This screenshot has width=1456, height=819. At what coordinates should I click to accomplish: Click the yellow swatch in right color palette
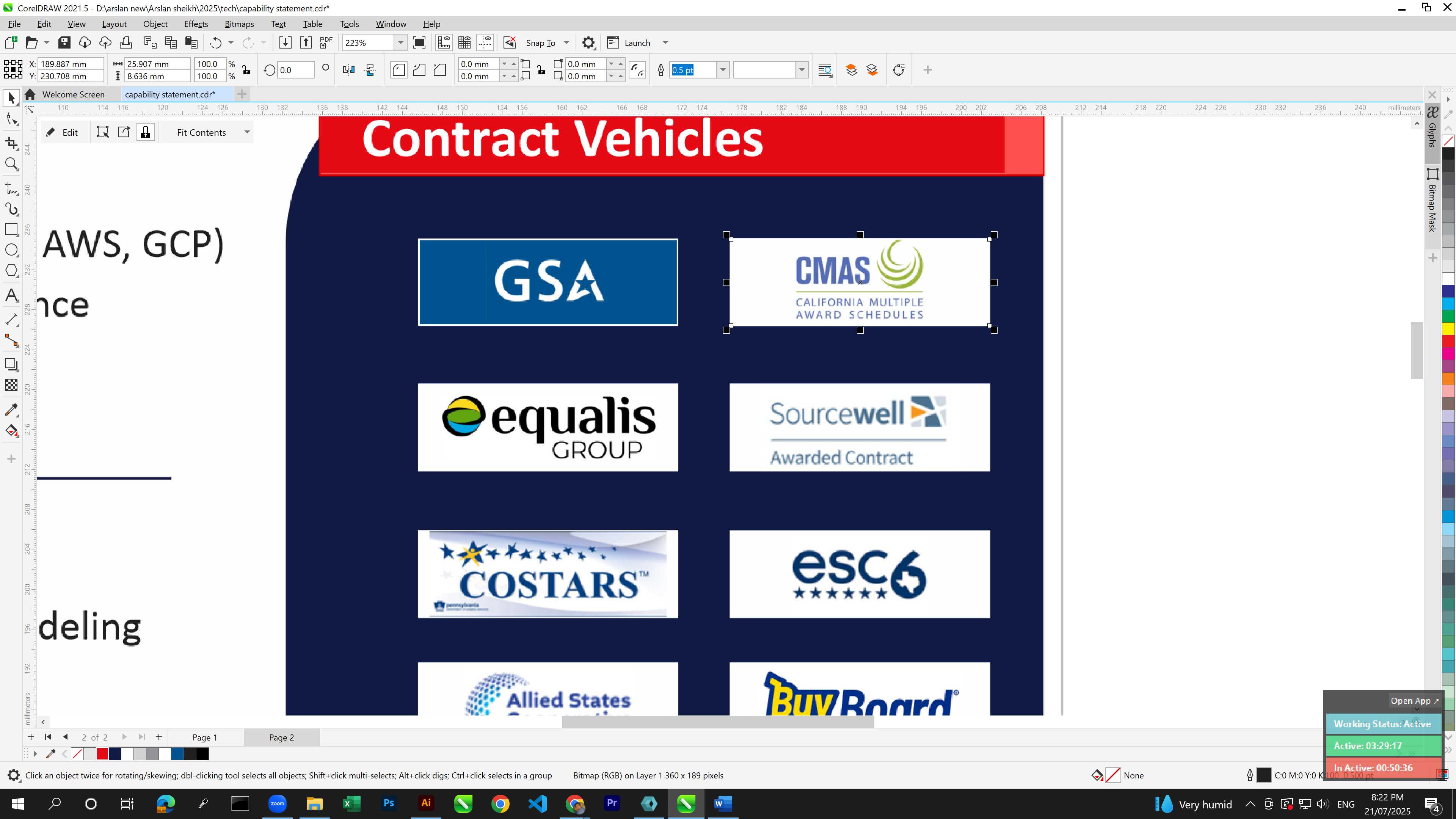click(x=1448, y=328)
